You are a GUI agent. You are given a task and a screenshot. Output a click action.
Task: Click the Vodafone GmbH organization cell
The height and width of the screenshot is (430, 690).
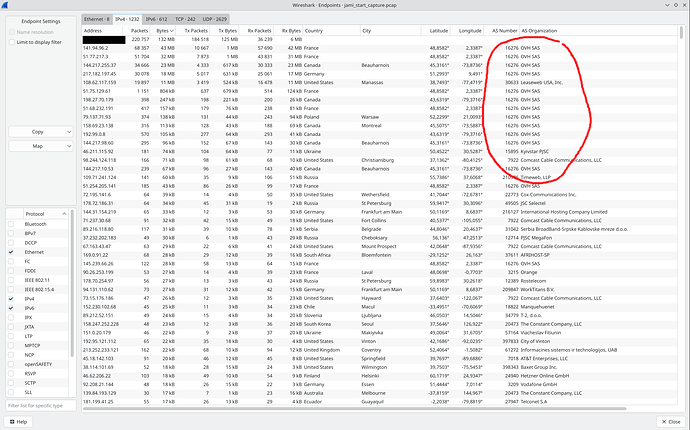coord(539,384)
